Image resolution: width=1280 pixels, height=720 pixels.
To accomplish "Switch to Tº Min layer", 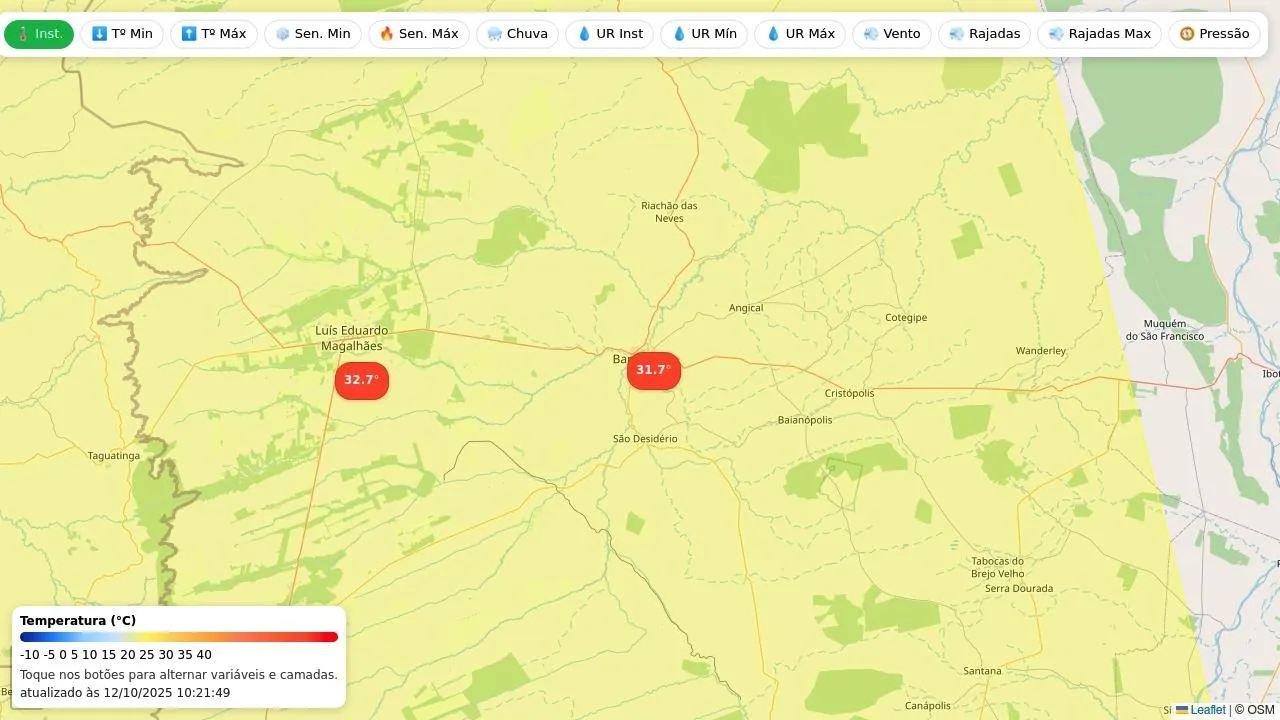I will pos(122,34).
